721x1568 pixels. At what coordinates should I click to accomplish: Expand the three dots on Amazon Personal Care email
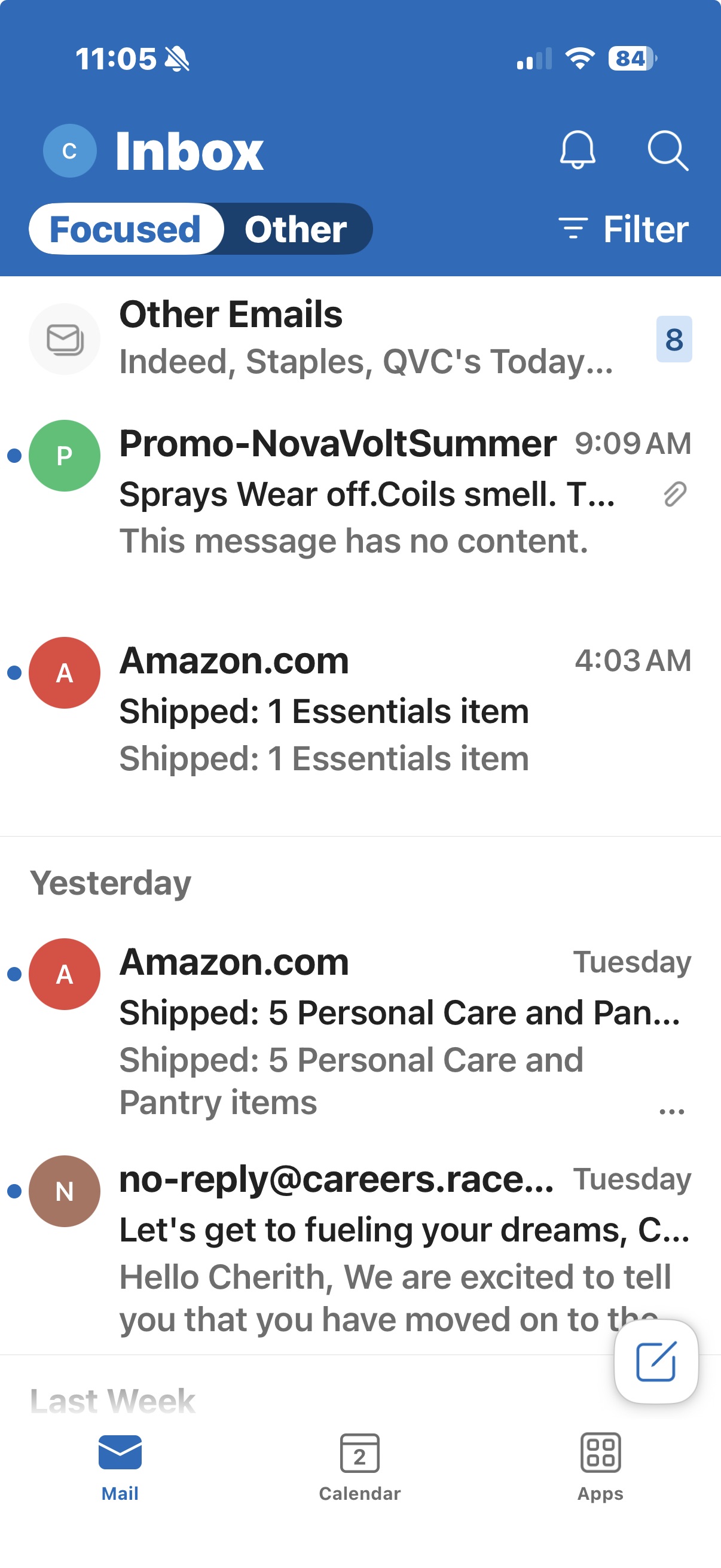[x=672, y=1111]
